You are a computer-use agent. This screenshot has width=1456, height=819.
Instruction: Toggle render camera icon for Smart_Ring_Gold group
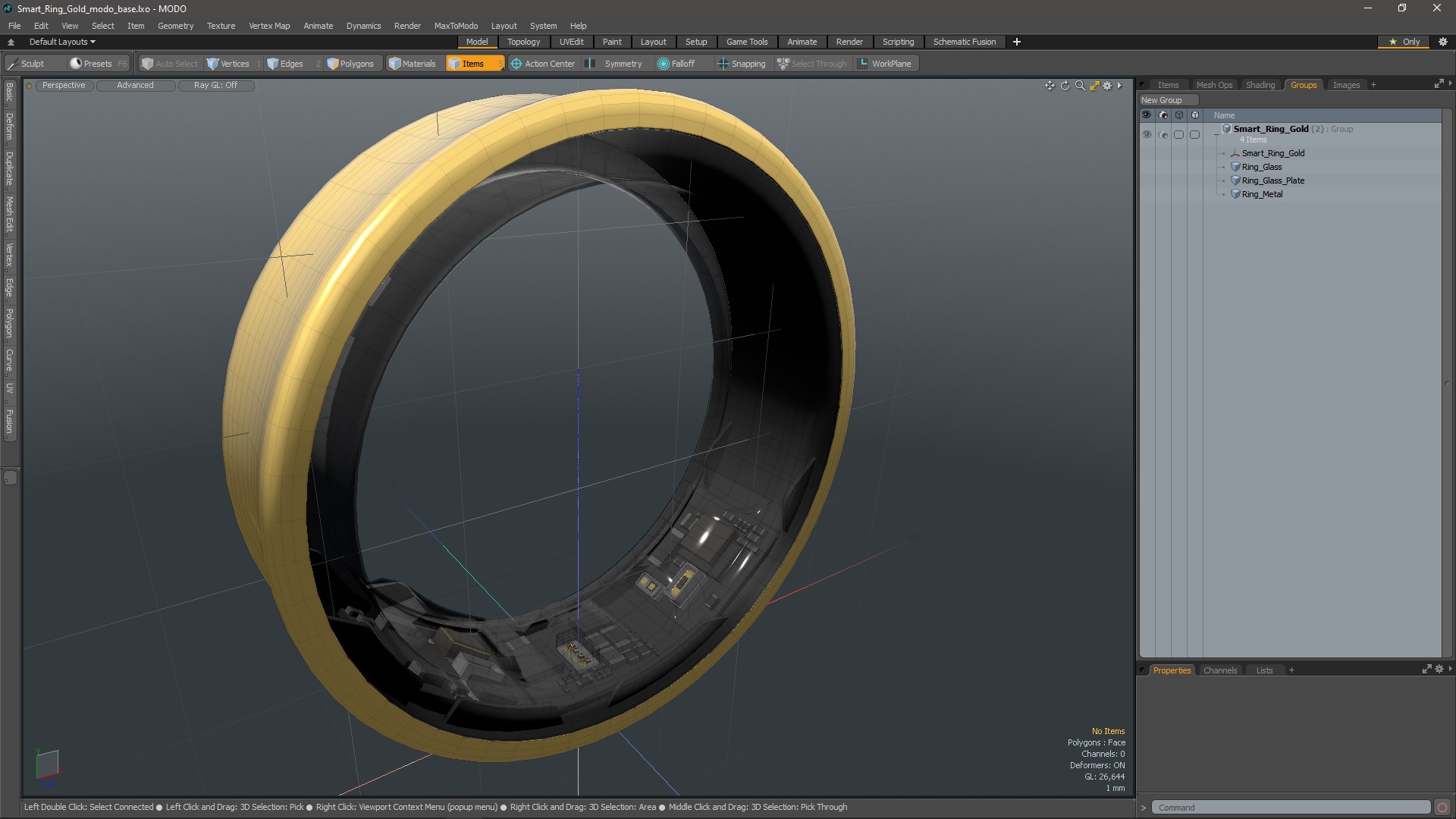1163,134
